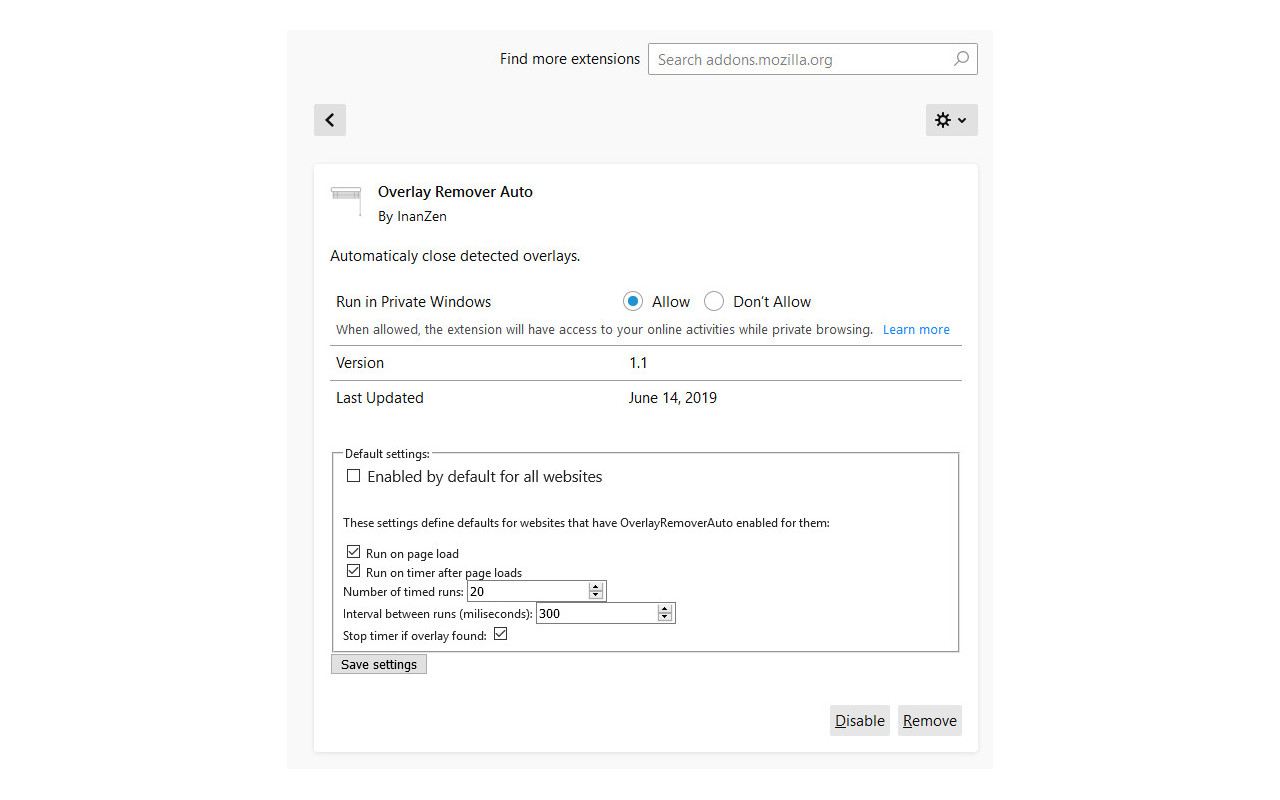Click the Last Updated label
1280x800 pixels.
[x=380, y=398]
